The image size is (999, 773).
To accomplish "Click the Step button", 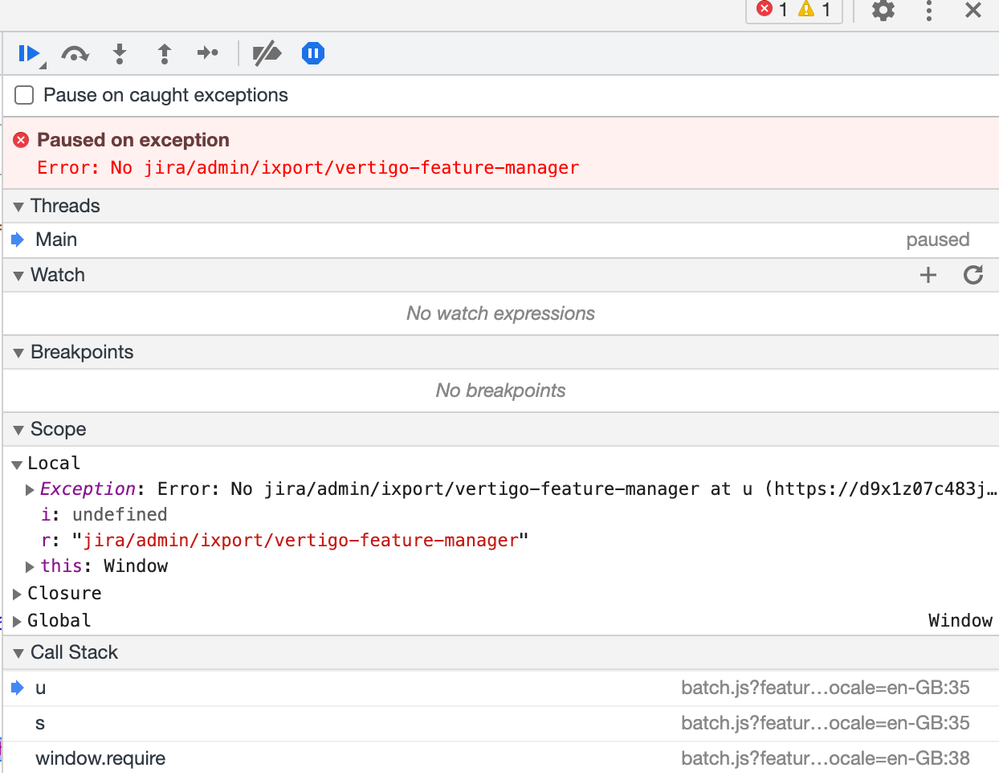I will coord(208,53).
